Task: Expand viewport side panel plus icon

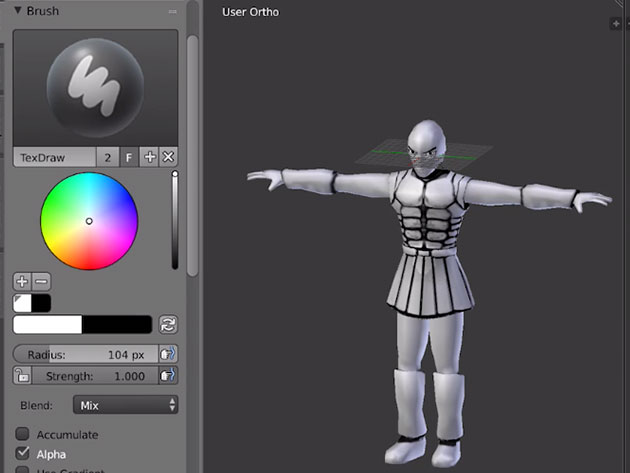Action: (x=616, y=24)
